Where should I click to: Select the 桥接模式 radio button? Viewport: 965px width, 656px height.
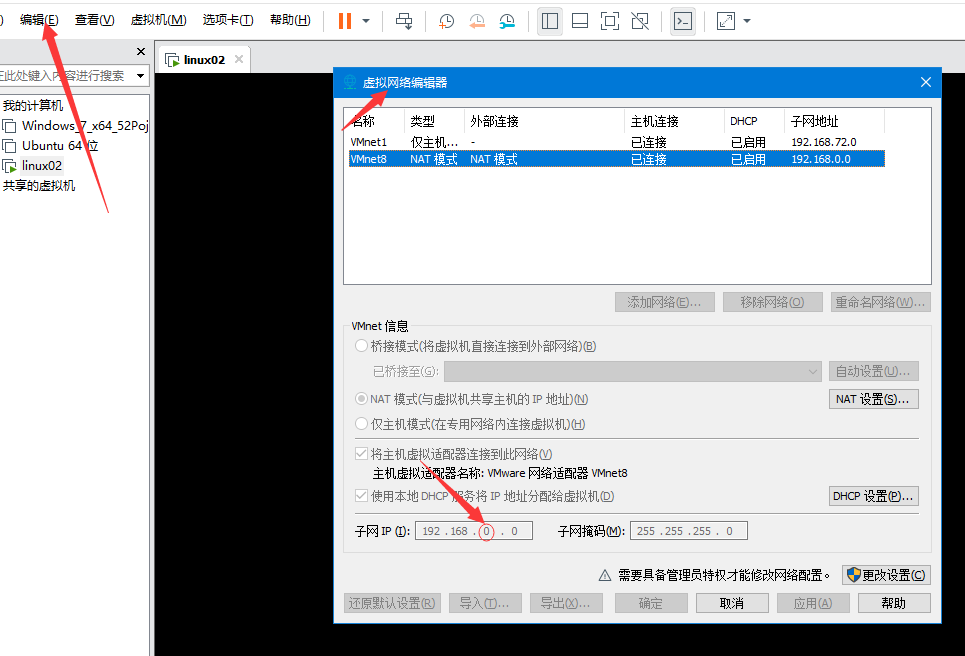pos(361,346)
